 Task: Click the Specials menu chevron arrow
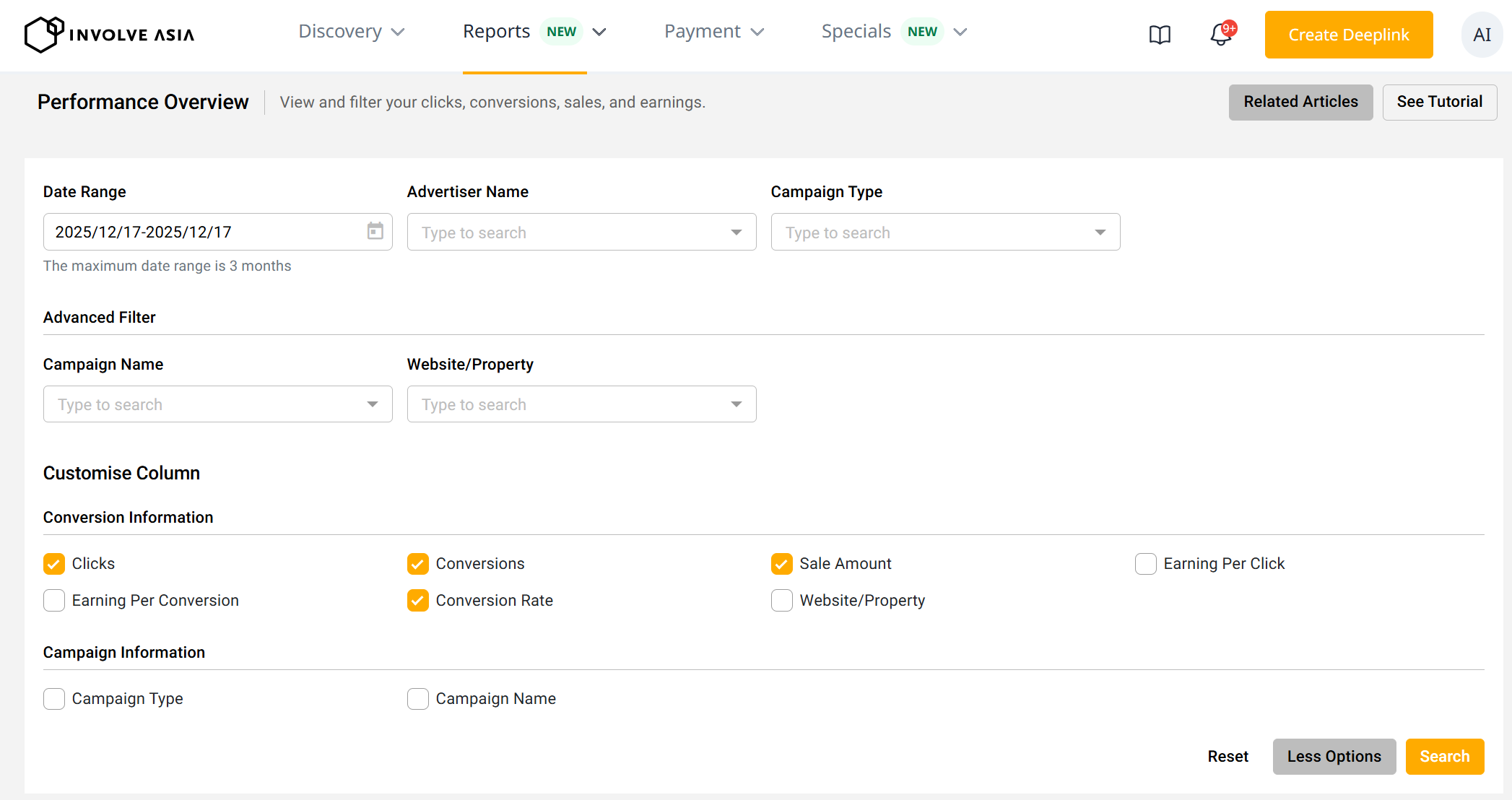tap(960, 32)
